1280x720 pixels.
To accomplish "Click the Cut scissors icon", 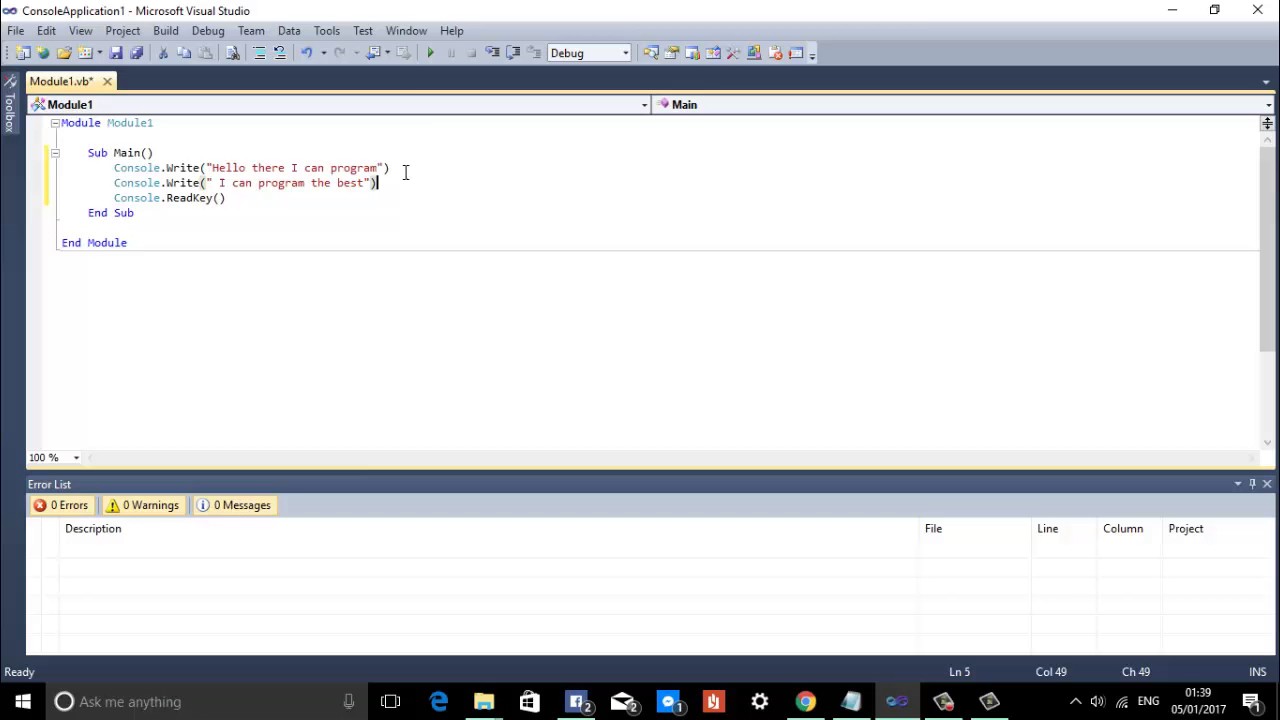I will pos(163,53).
